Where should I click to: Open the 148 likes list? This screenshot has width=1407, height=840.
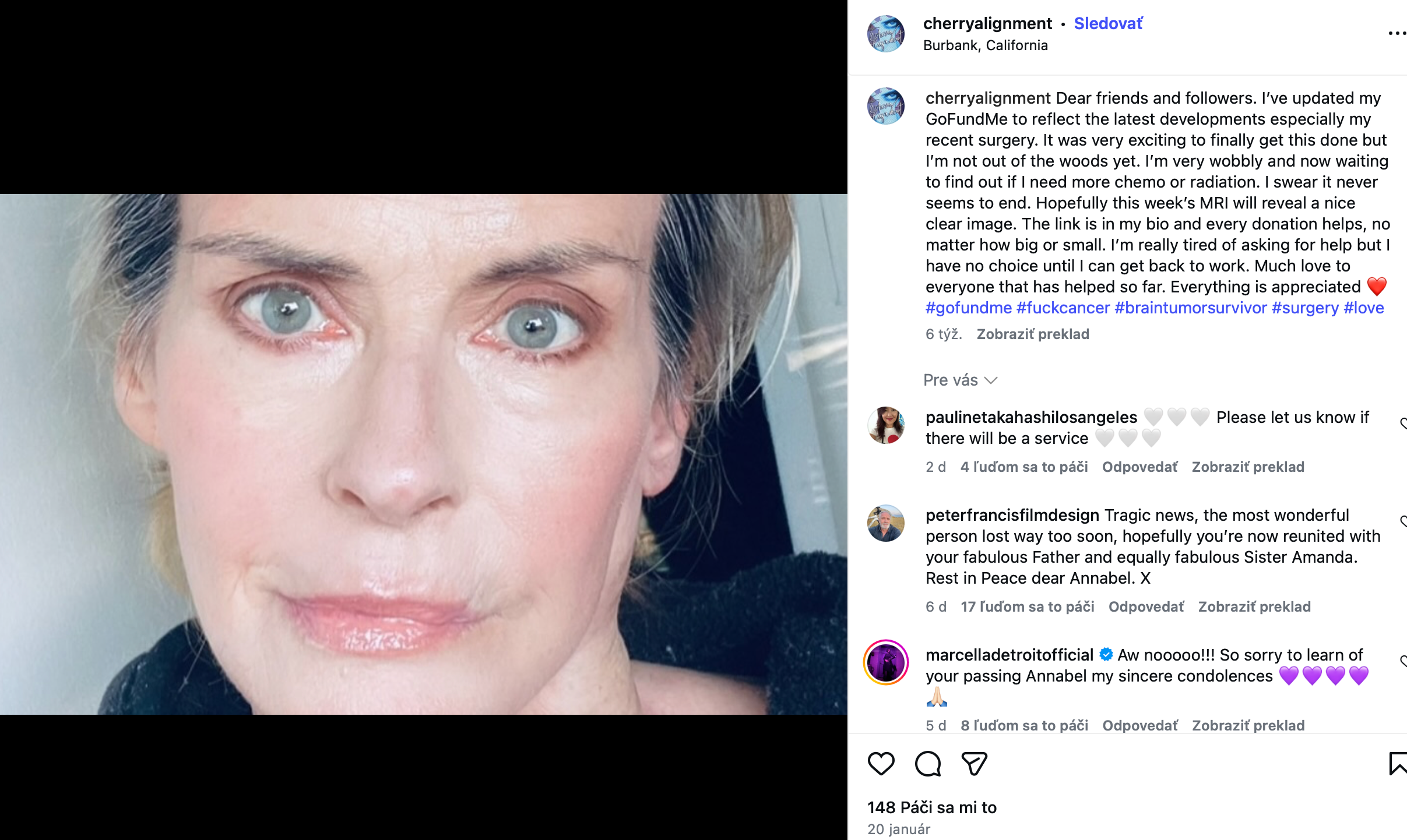932,807
